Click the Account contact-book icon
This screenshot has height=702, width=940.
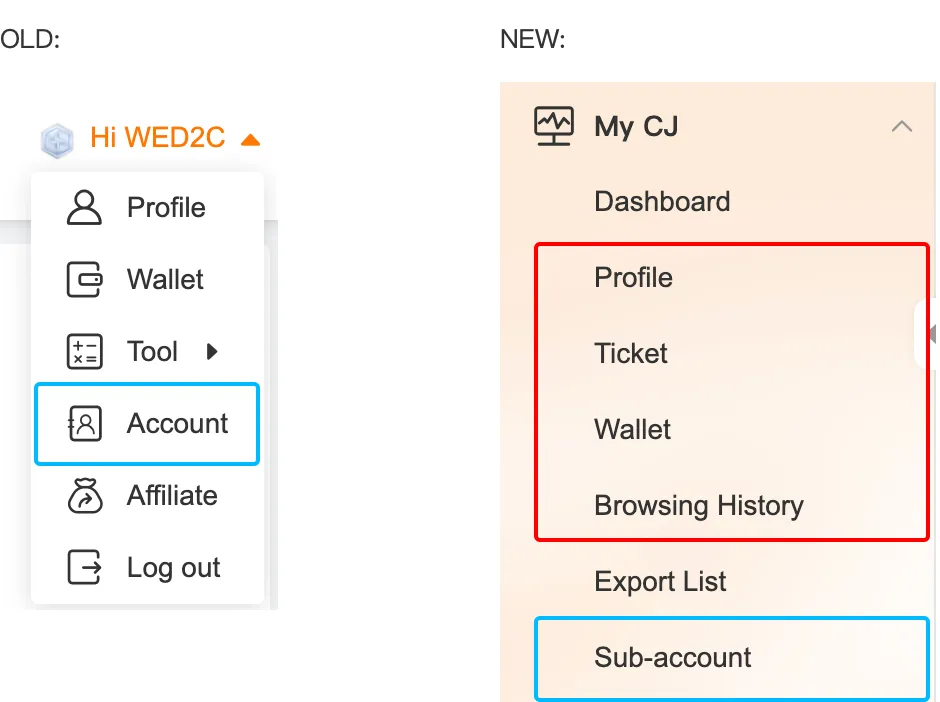84,424
